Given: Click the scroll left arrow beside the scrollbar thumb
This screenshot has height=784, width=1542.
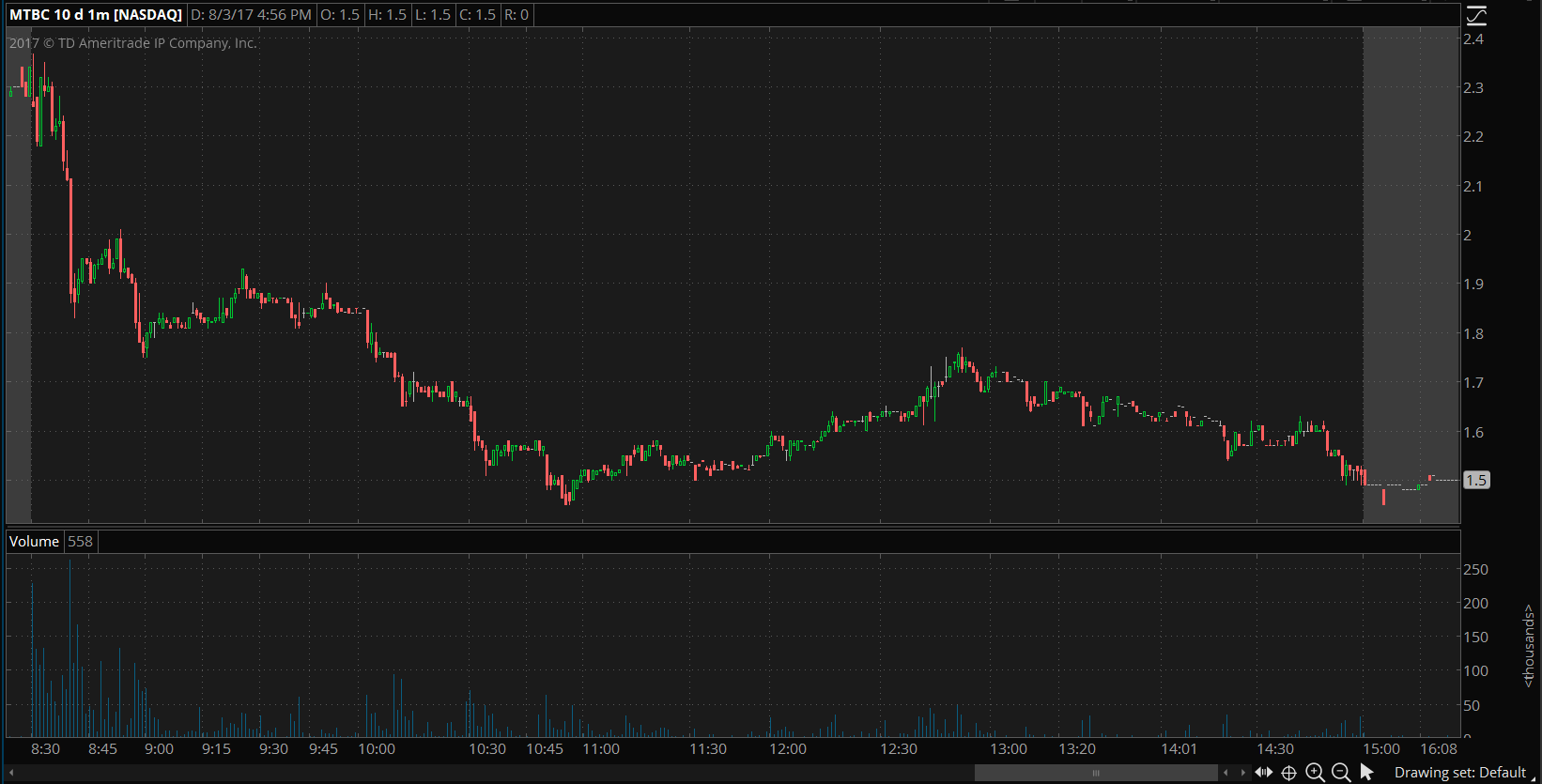Looking at the screenshot, I should click(x=1226, y=773).
